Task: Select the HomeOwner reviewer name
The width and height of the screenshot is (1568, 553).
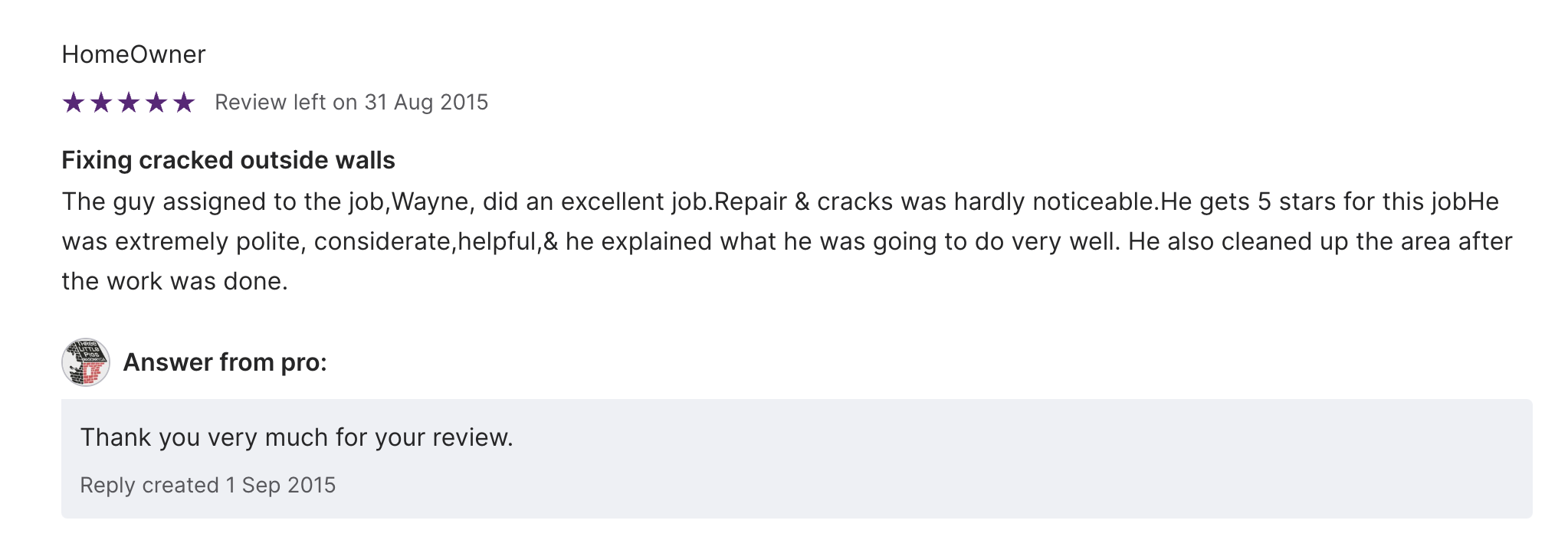Action: (x=133, y=54)
